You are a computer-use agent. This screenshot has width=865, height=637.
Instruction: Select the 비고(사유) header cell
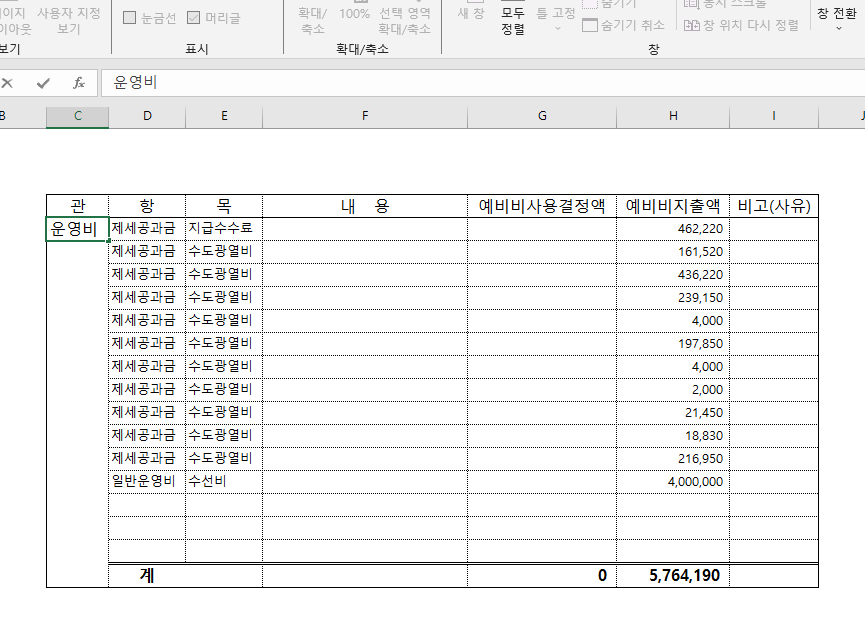point(774,206)
